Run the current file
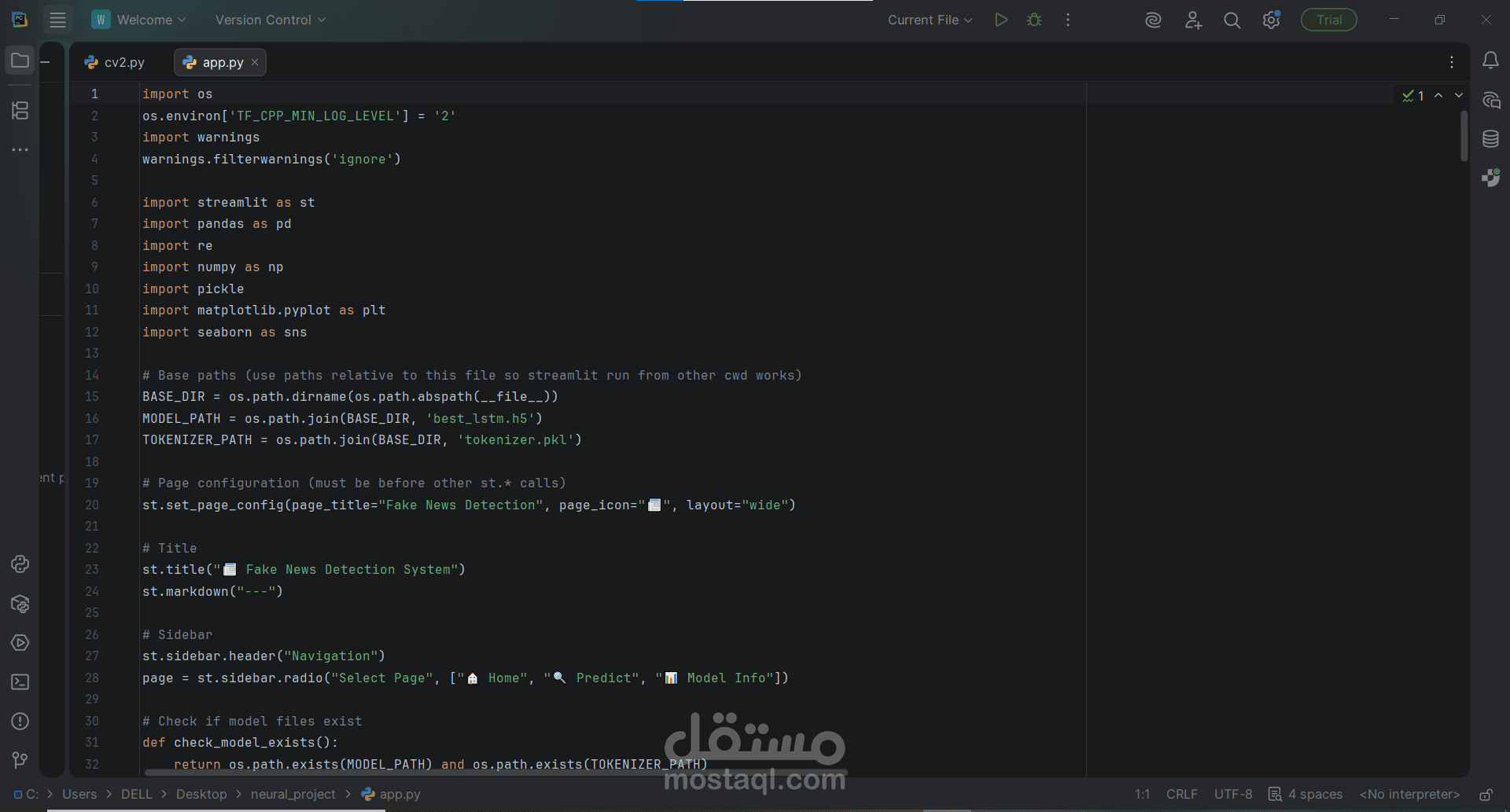 click(1000, 20)
